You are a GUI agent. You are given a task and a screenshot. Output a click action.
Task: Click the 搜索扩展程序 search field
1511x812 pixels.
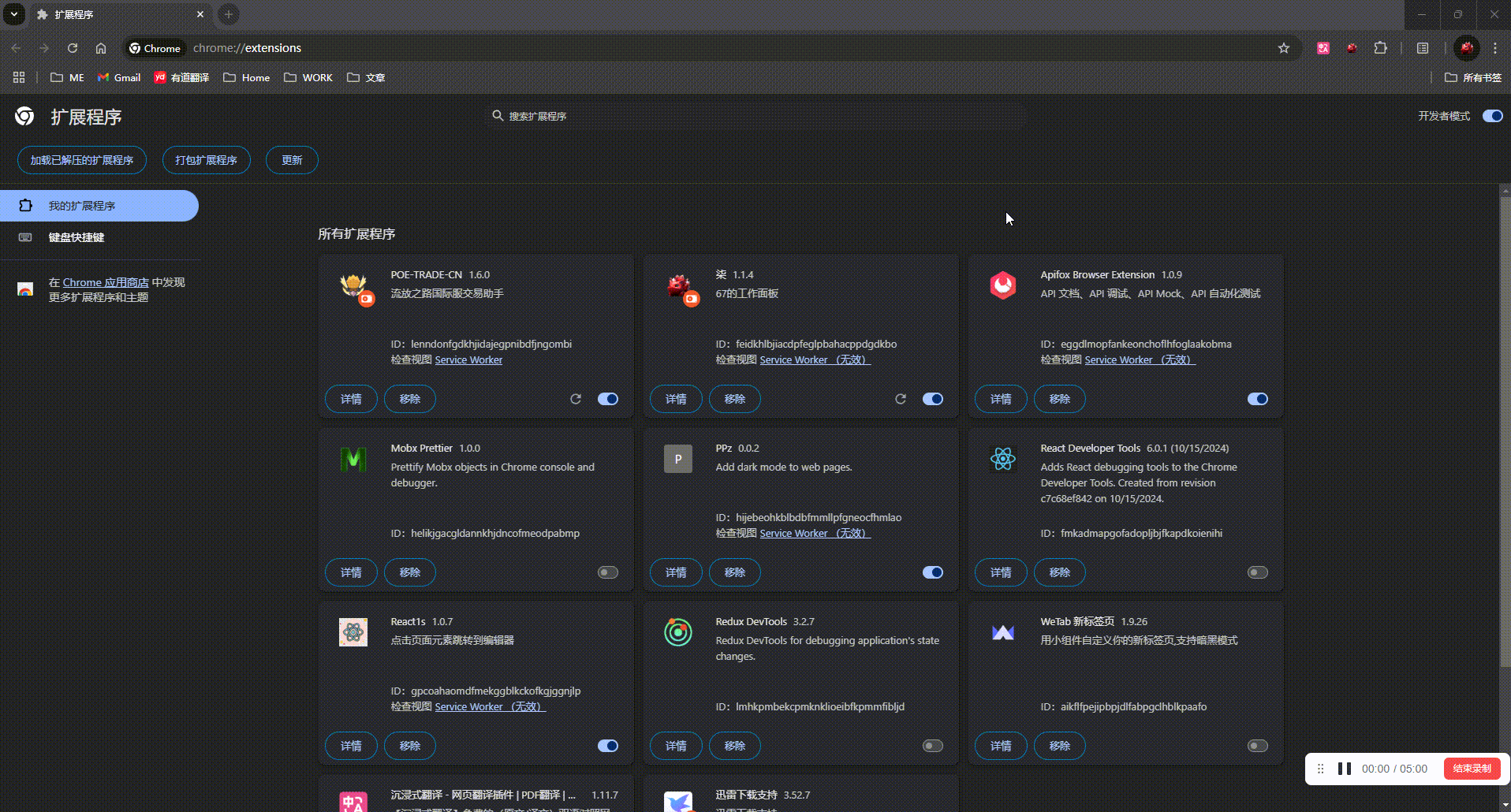pyautogui.click(x=755, y=116)
